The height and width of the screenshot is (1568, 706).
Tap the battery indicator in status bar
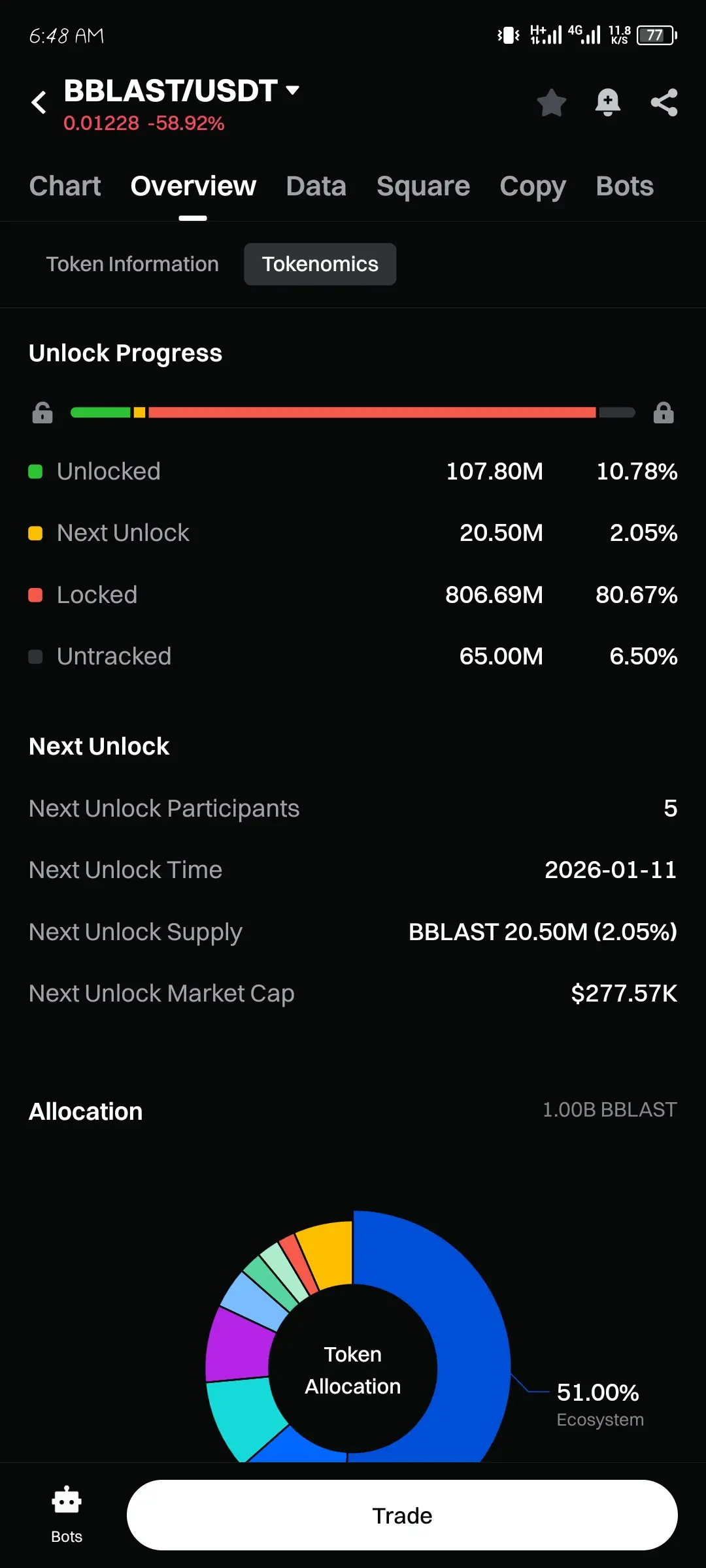coord(656,35)
